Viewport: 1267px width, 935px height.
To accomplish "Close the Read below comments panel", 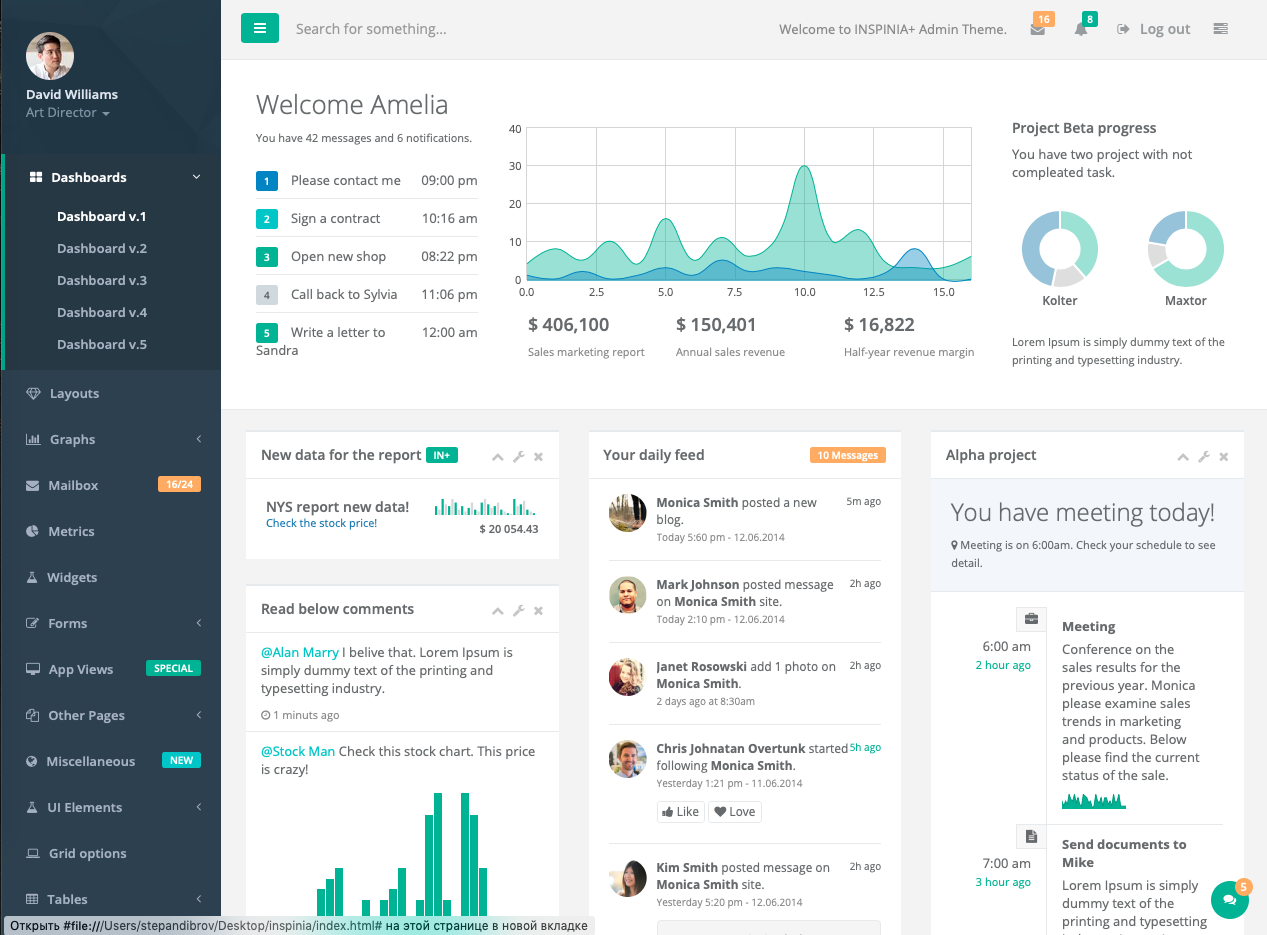I will click(x=538, y=610).
